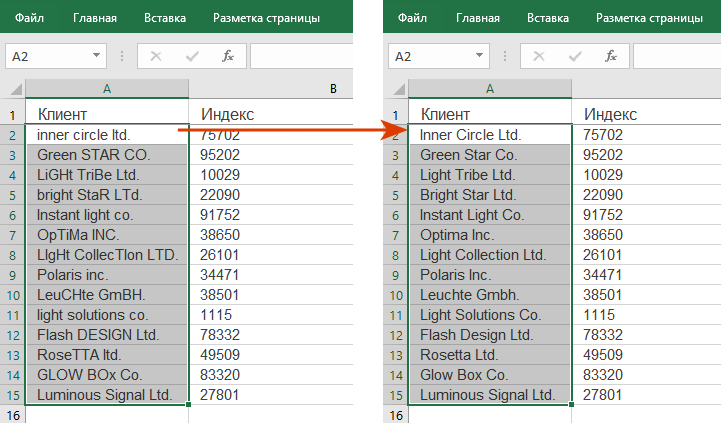
Task: Select cell 'OpTiMa INC.'
Action: (107, 235)
